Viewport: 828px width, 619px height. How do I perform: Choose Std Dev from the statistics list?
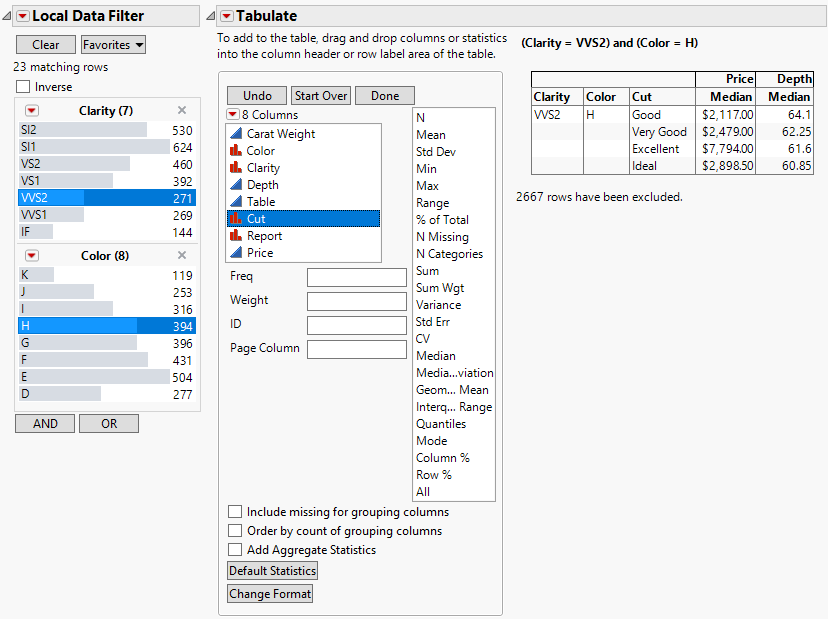[x=437, y=152]
